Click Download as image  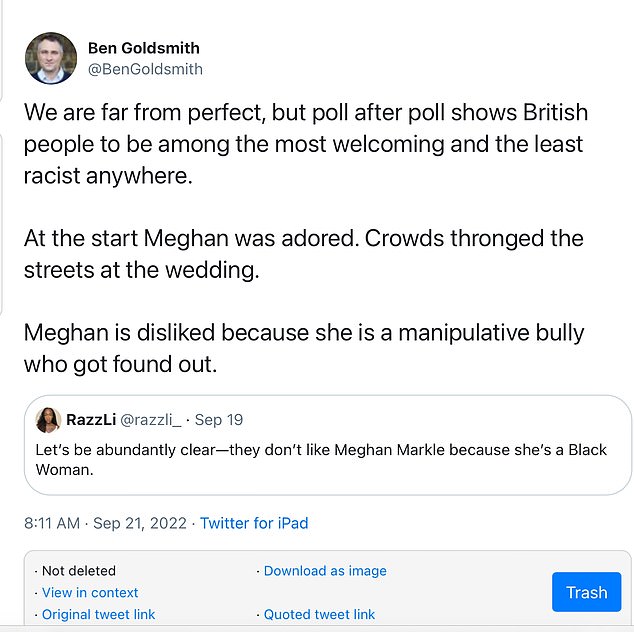(x=325, y=571)
